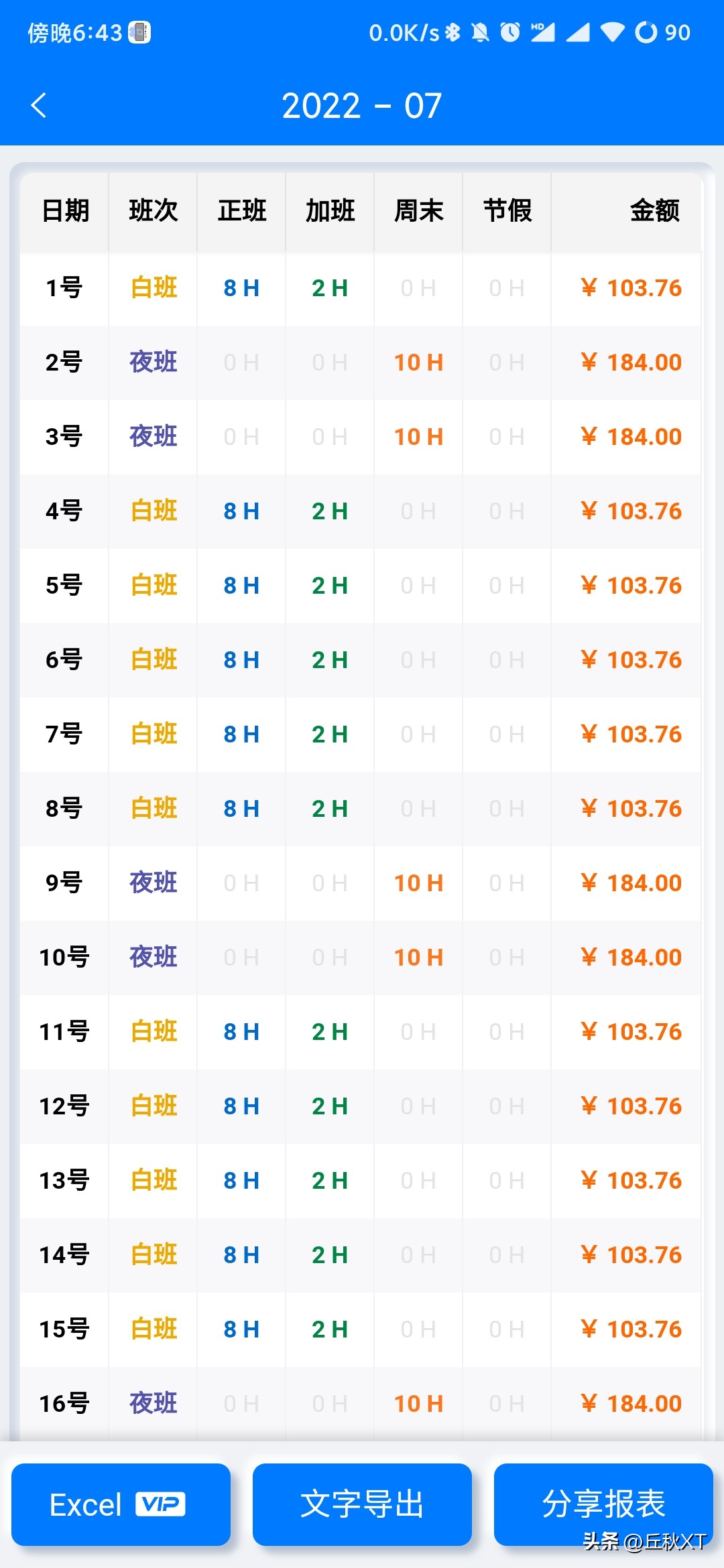Tap the muted notification bell icon
This screenshot has width=724, height=1568.
[480, 32]
